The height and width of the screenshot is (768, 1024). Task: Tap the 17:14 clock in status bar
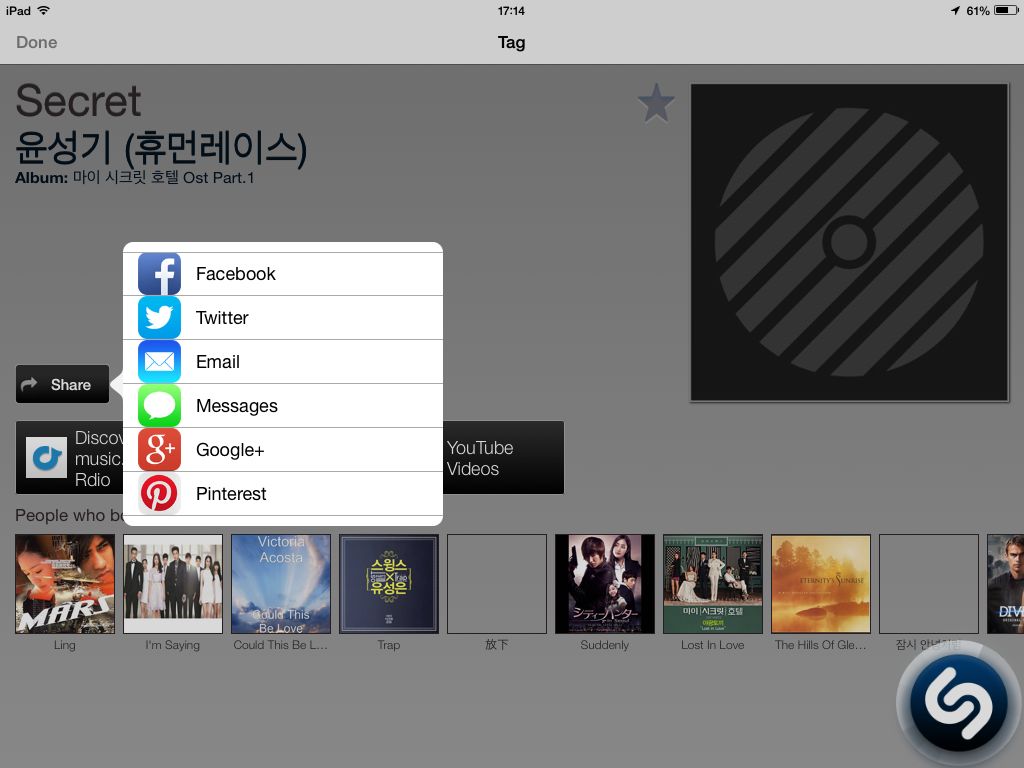point(511,10)
